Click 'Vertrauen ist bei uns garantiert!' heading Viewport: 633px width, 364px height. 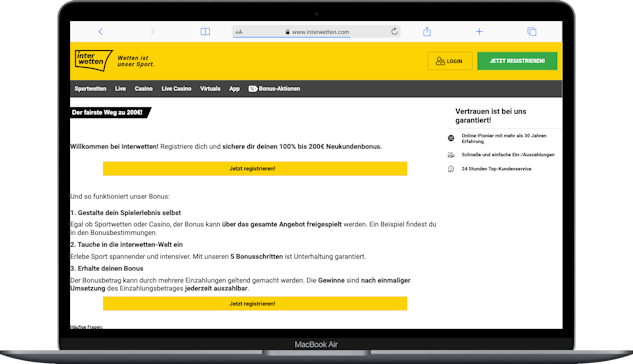tap(490, 116)
